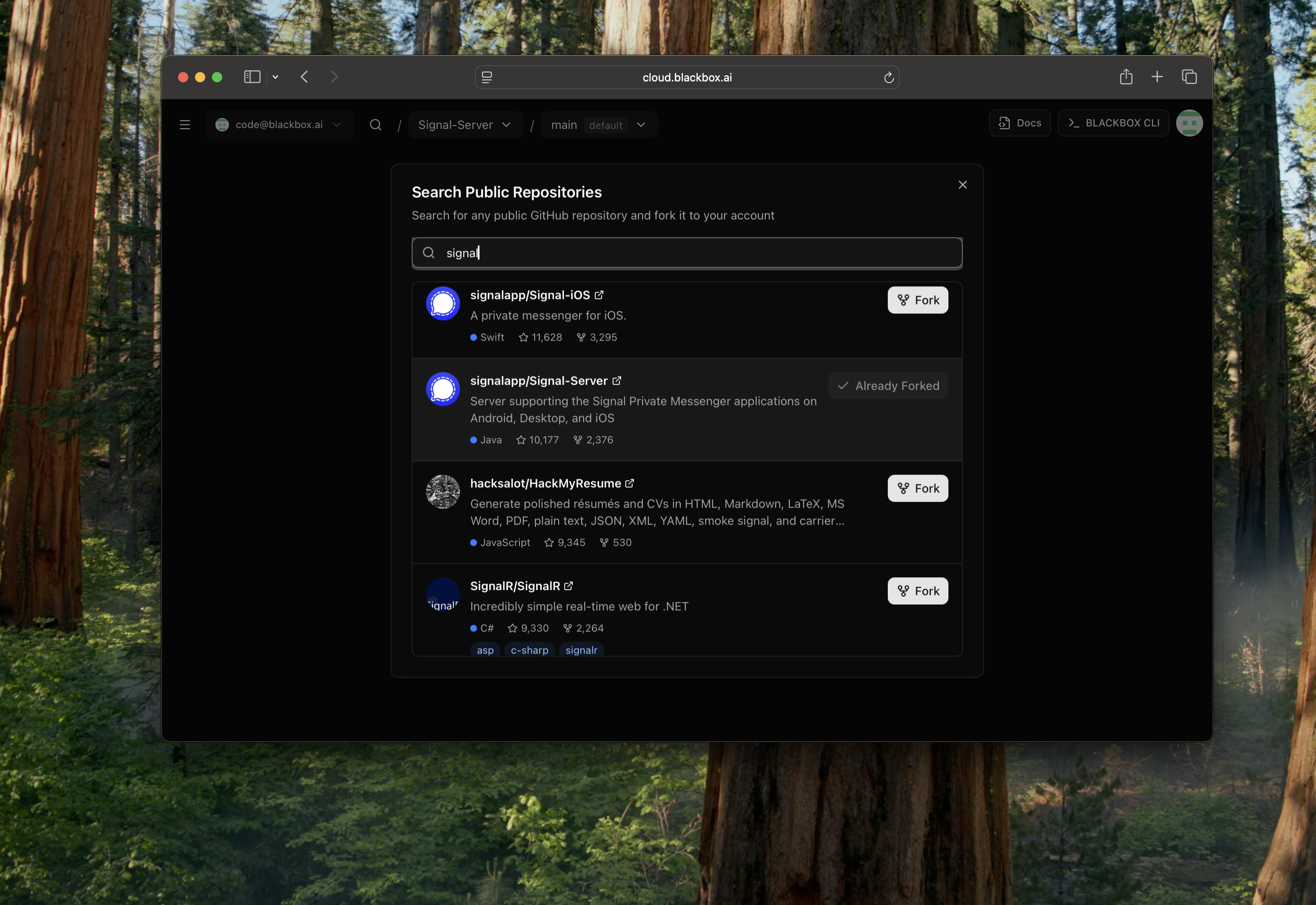Open the share sheet in Safari

pos(1126,76)
